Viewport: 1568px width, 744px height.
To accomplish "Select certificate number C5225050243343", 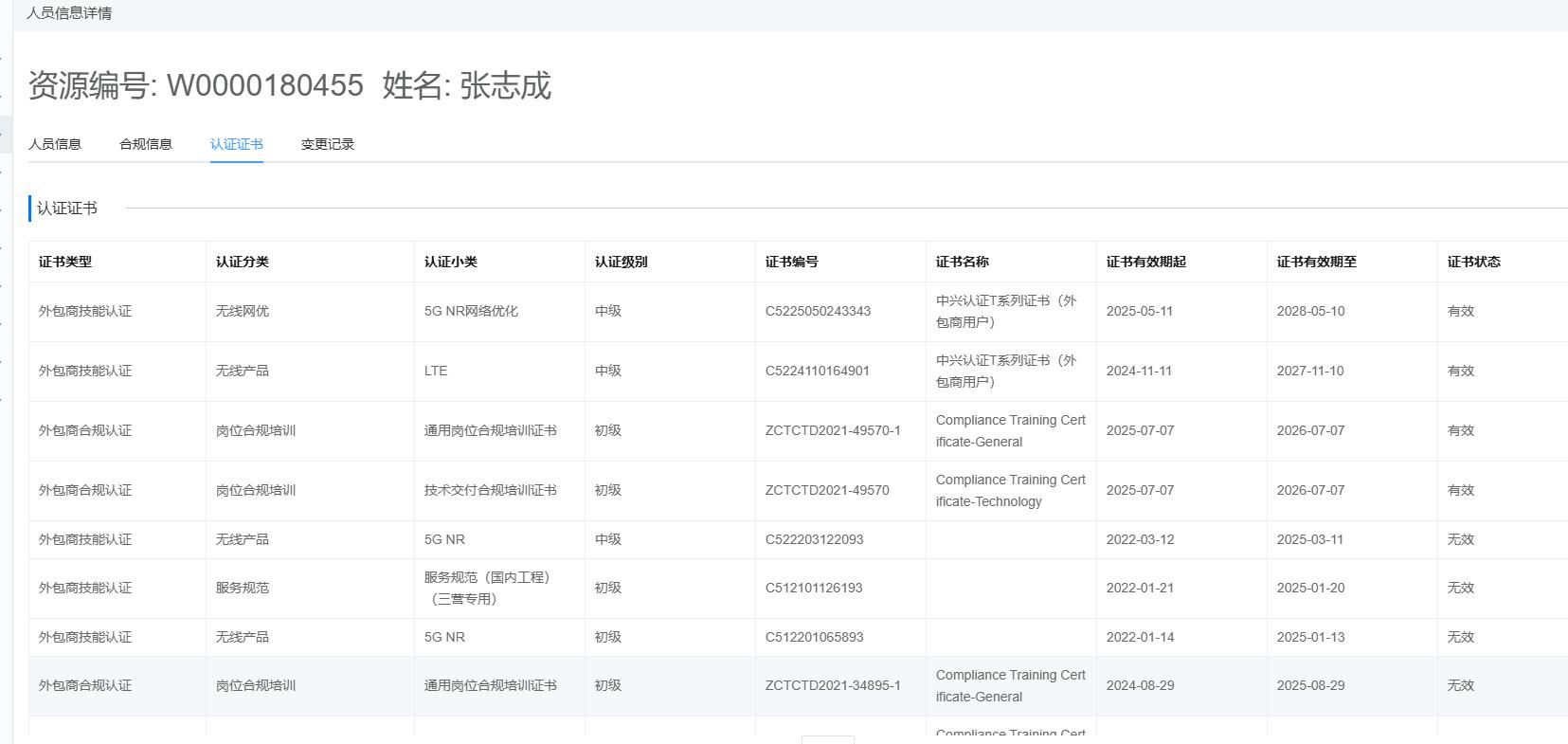I will (818, 311).
